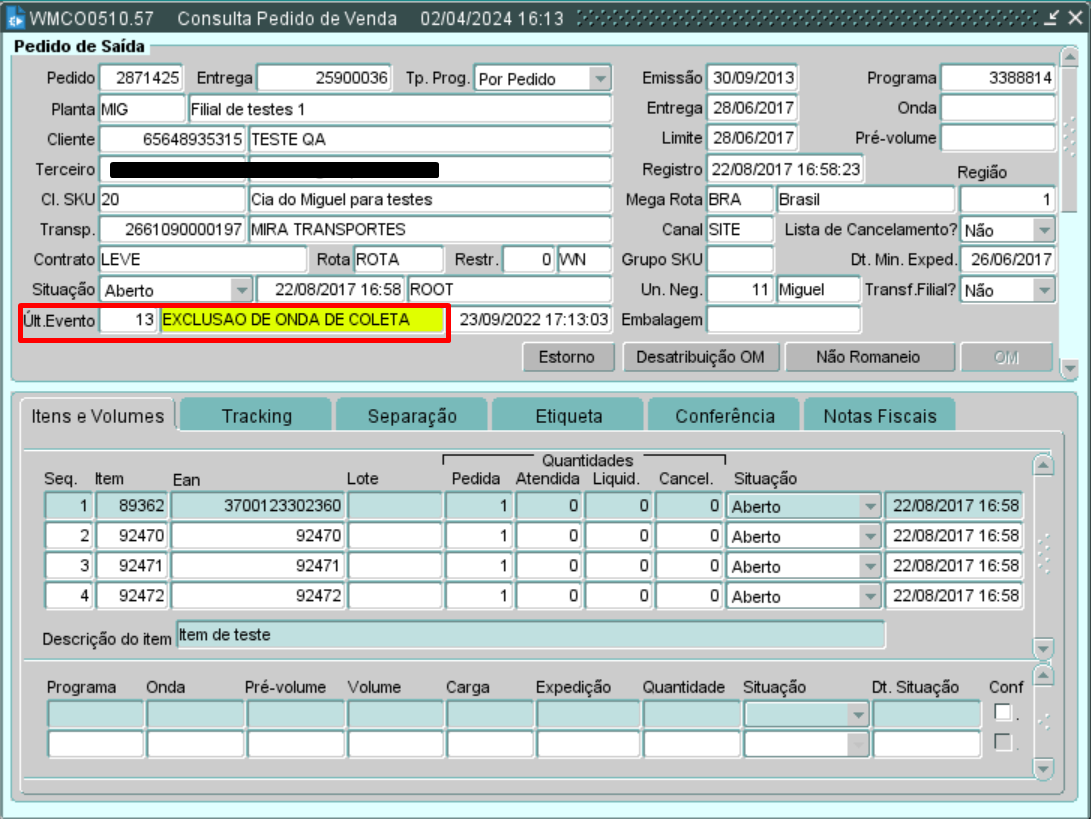Click the Emissão date field 30/09/2013
This screenshot has height=819, width=1091.
(x=752, y=78)
